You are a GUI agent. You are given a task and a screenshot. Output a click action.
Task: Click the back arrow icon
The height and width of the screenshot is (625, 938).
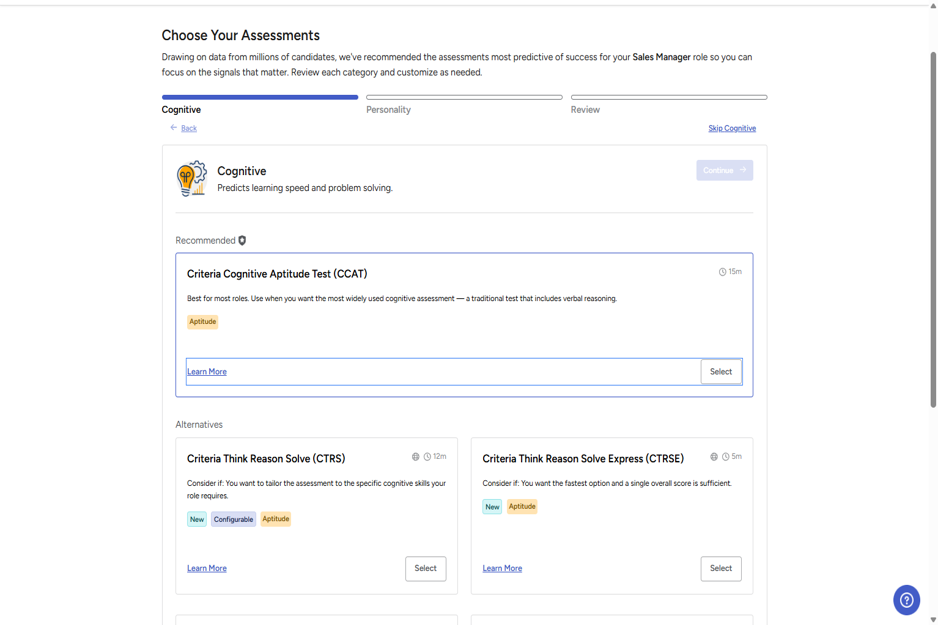coord(173,127)
